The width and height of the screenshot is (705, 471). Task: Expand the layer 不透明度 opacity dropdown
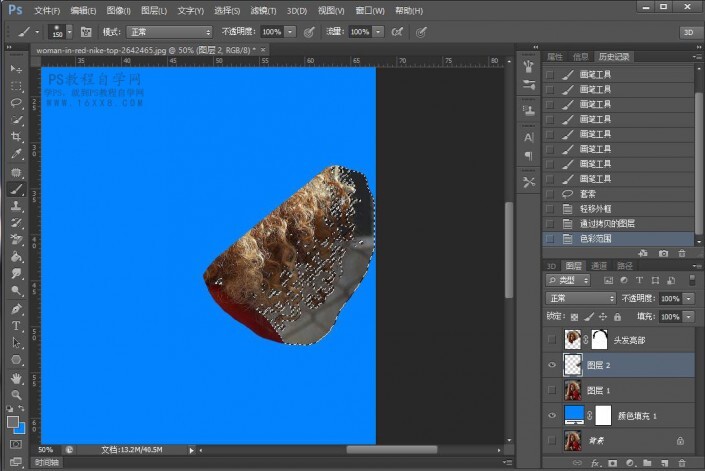(x=687, y=299)
